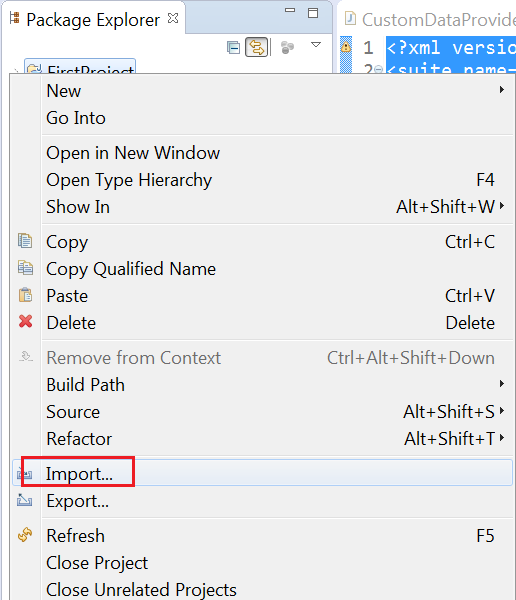516x600 pixels.
Task: Click the Show In submenu arrow
Action: point(501,206)
